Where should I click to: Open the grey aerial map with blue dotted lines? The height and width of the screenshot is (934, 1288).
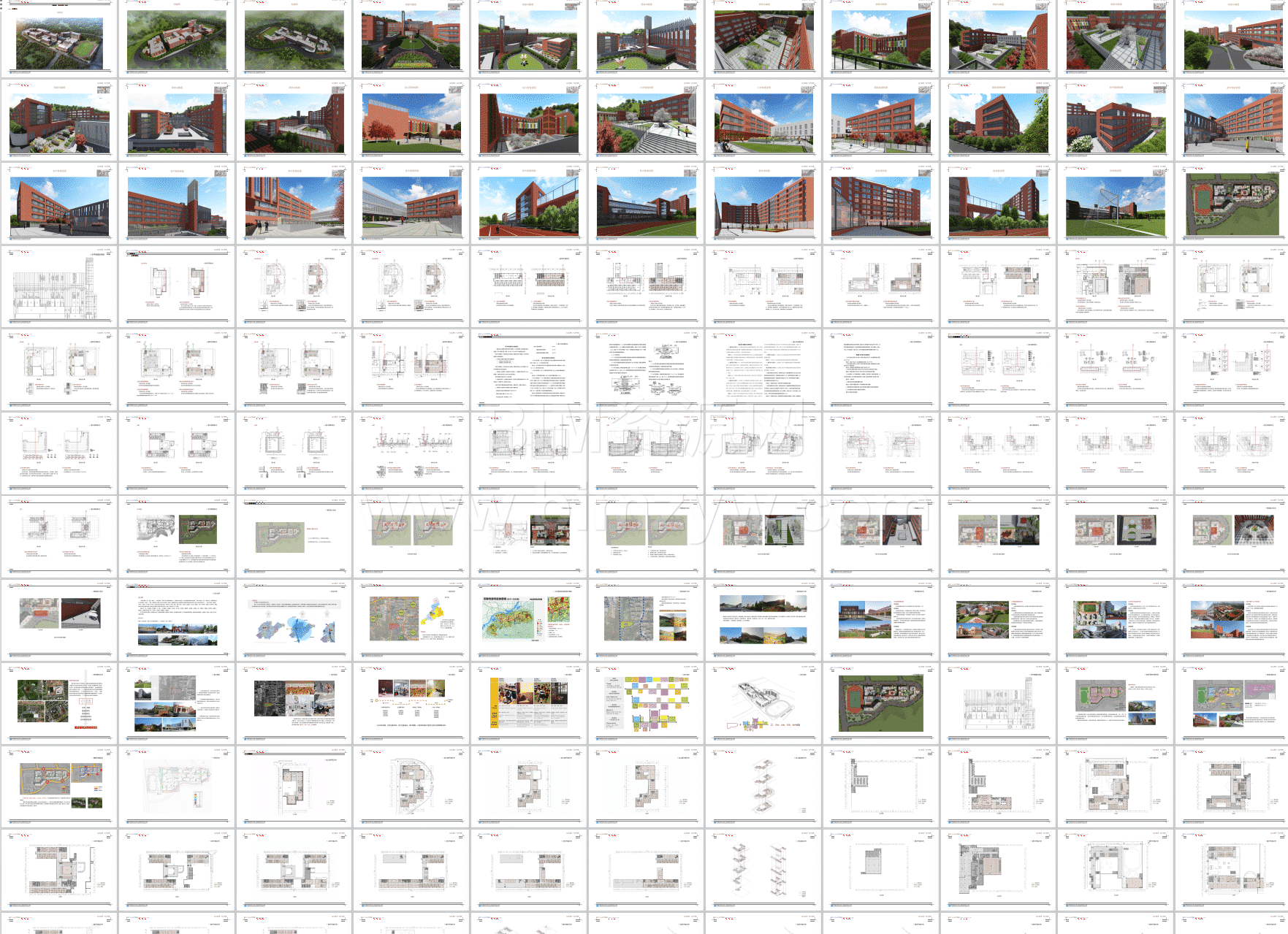pos(647,619)
